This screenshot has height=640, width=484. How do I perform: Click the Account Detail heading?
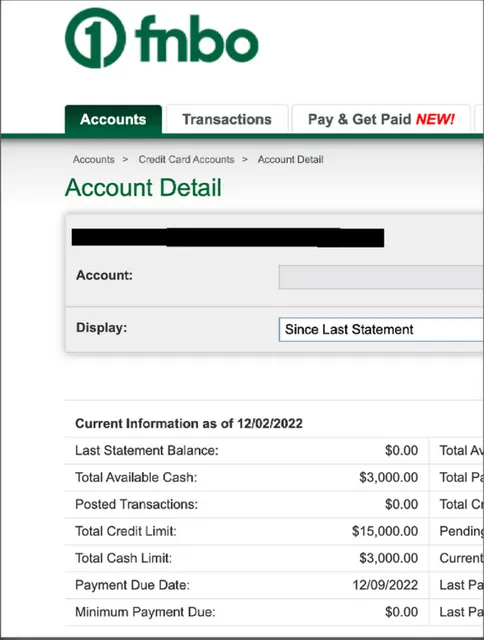point(143,188)
